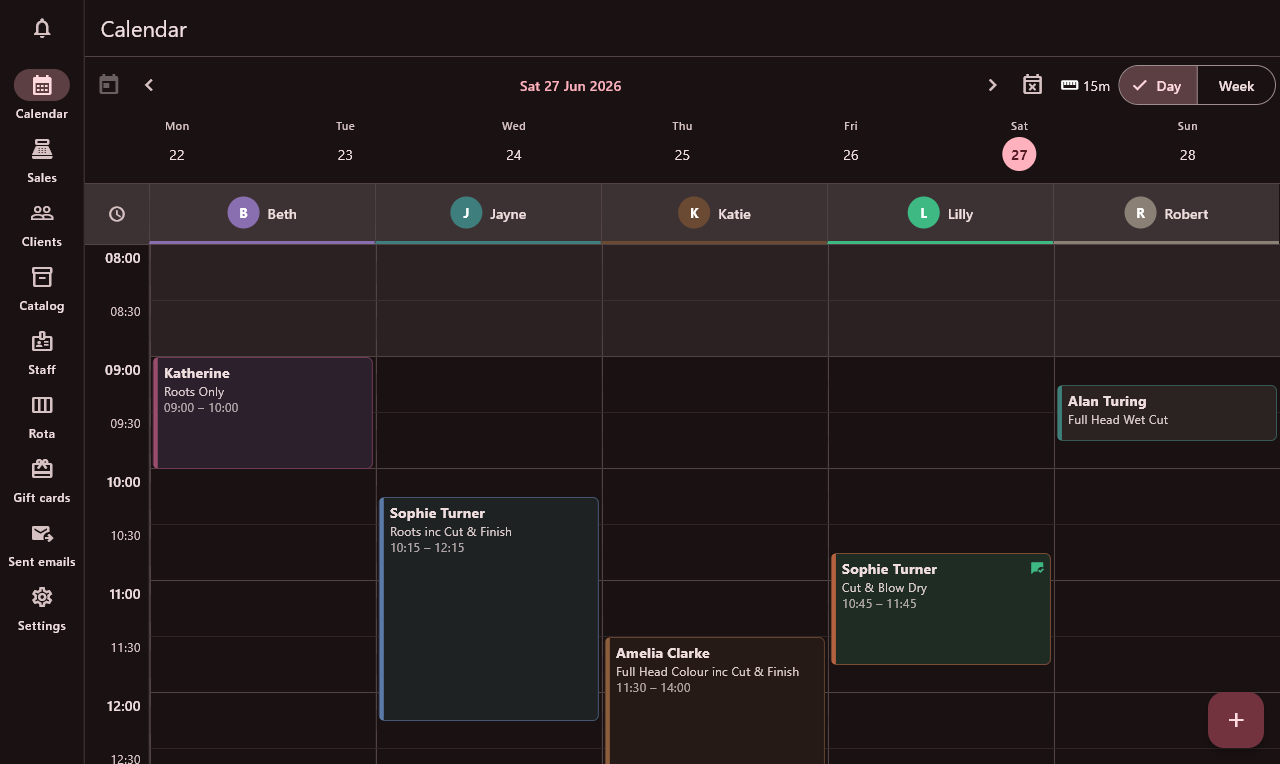Open the Settings section
Image resolution: width=1280 pixels, height=764 pixels.
42,608
